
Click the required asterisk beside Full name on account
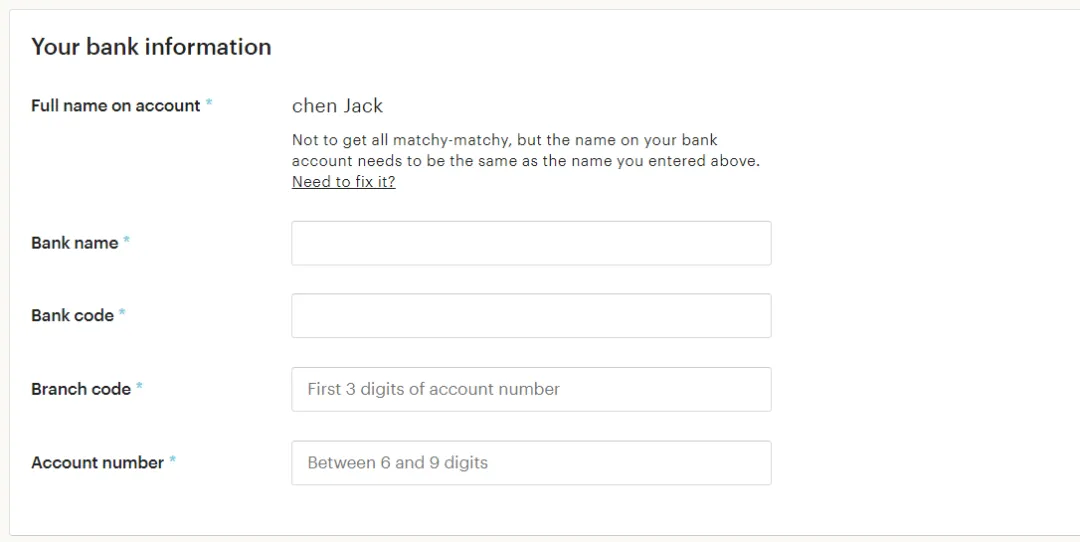coord(209,104)
